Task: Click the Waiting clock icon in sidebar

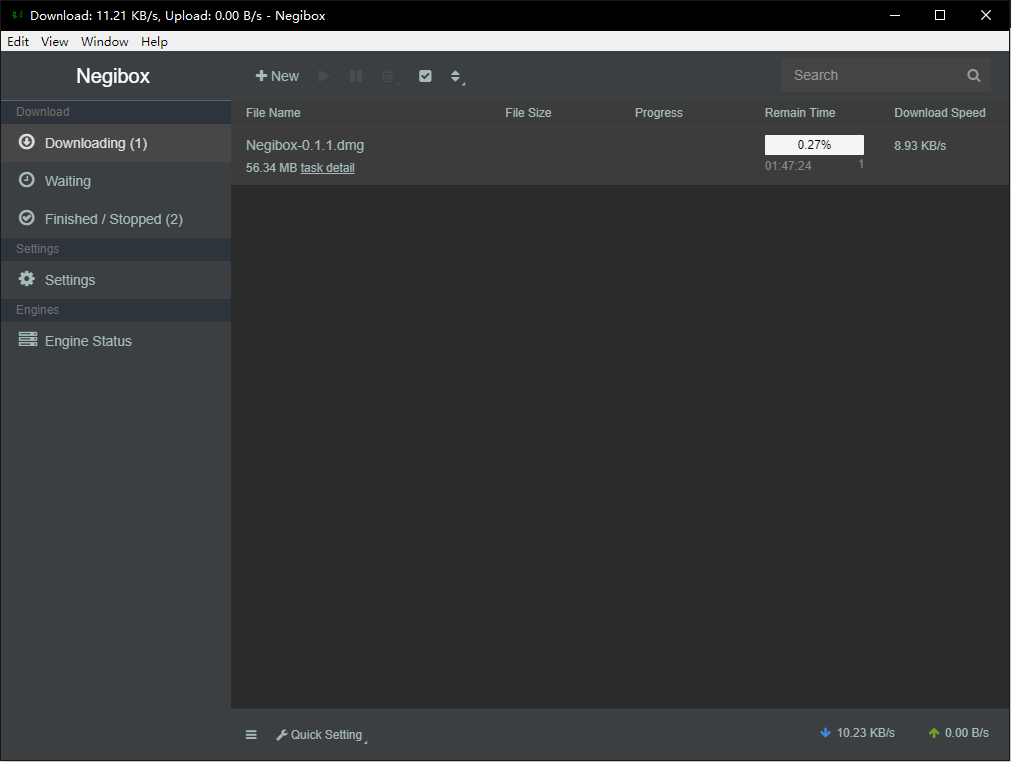Action: point(26,180)
